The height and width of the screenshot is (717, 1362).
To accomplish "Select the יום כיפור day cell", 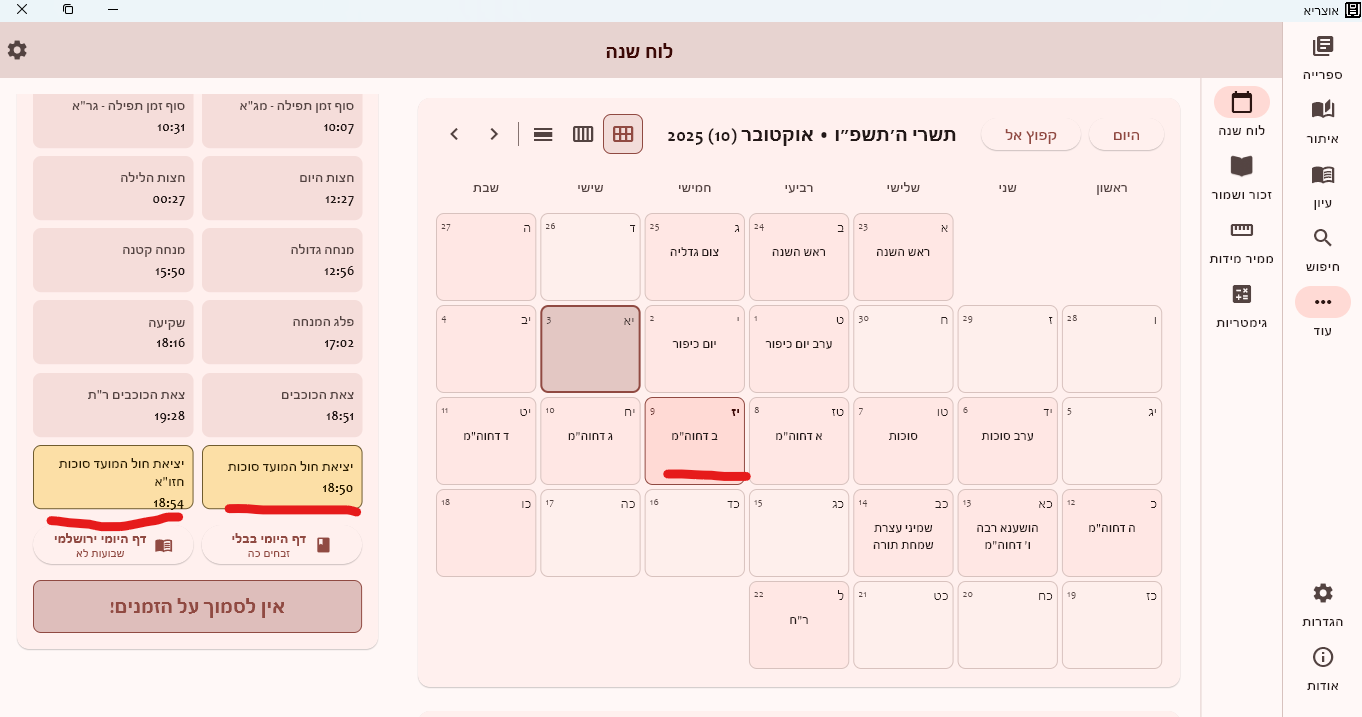I will [694, 349].
